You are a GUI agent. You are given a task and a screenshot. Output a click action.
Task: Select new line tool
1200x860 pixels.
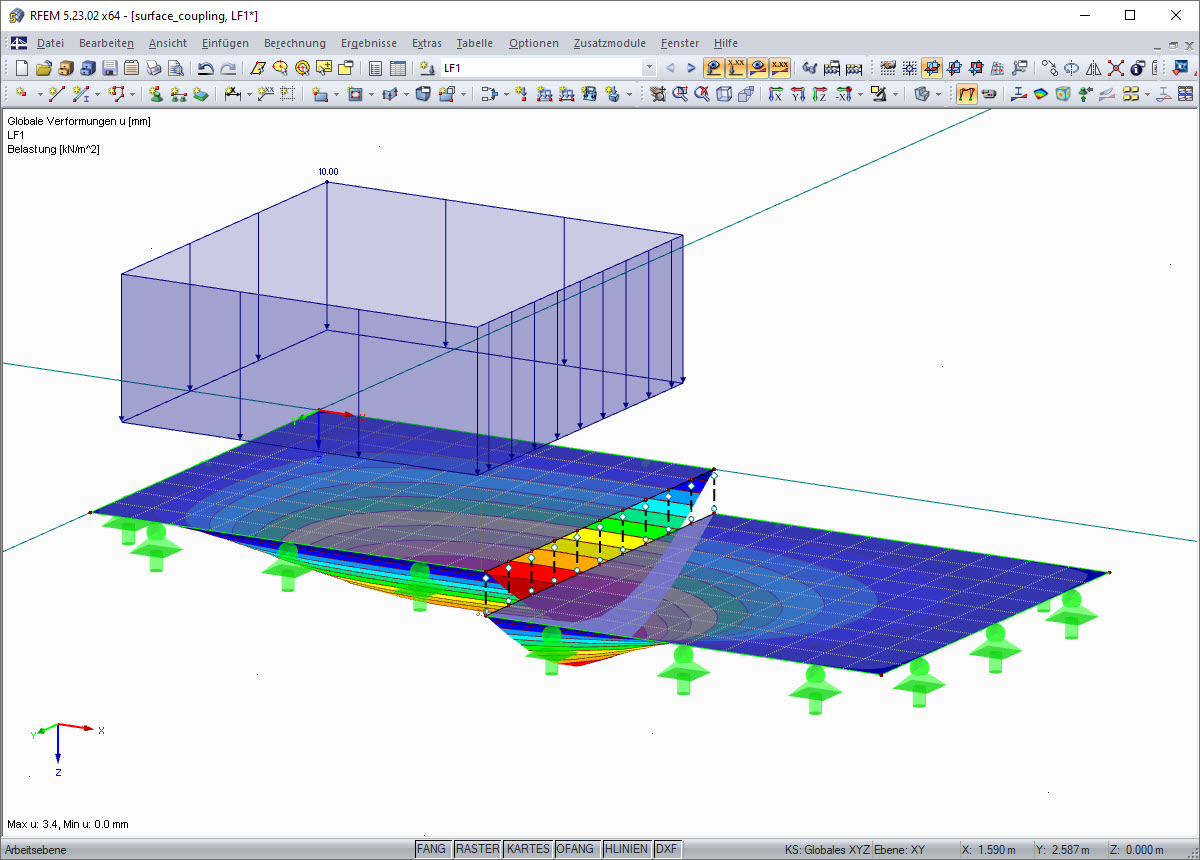point(57,94)
